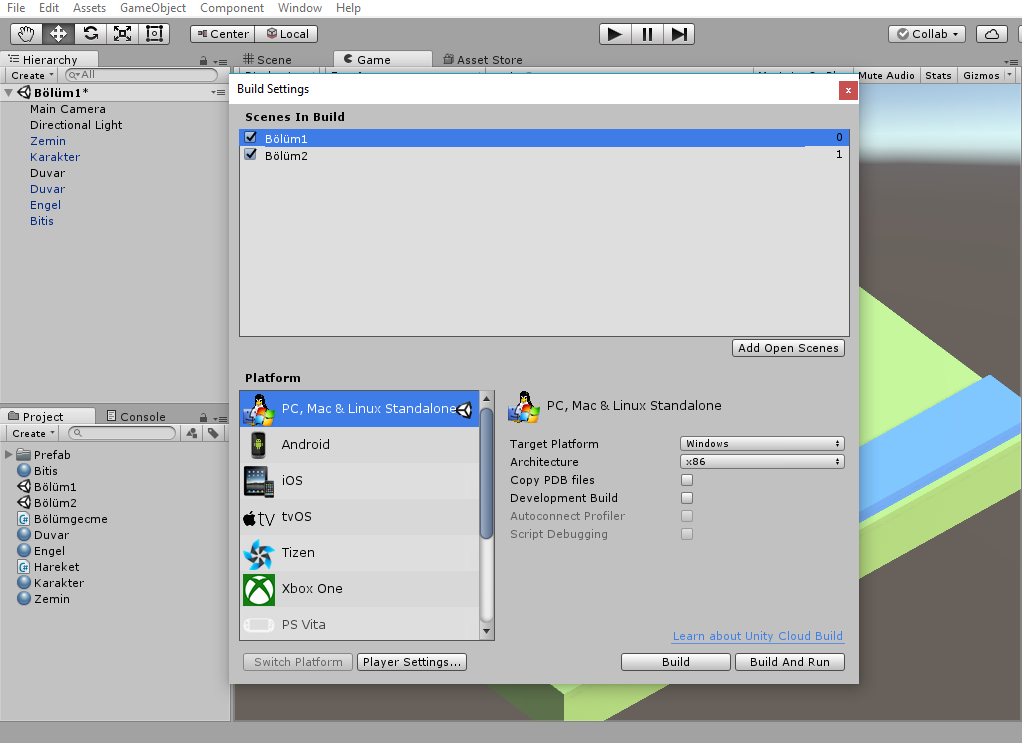This screenshot has width=1022, height=743.
Task: Toggle pivot Center mode
Action: point(223,34)
